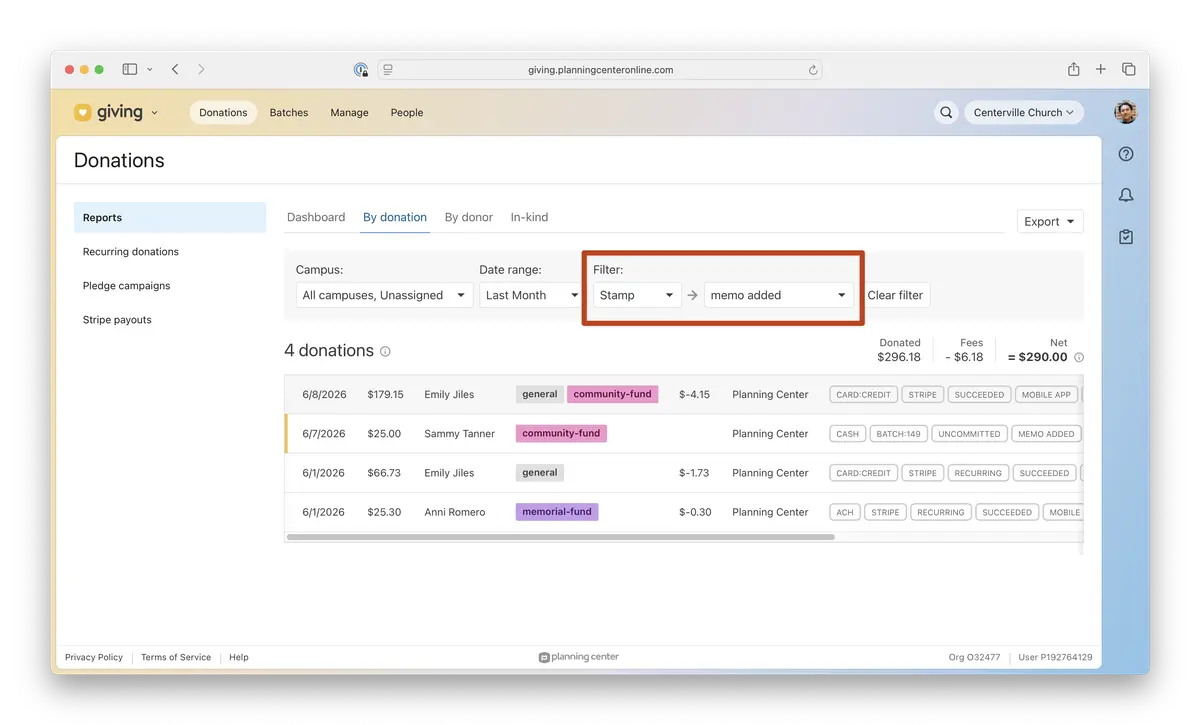Expand the Safari sidebar options chevron
Image resolution: width=1200 pixels, height=725 pixels.
tap(150, 69)
